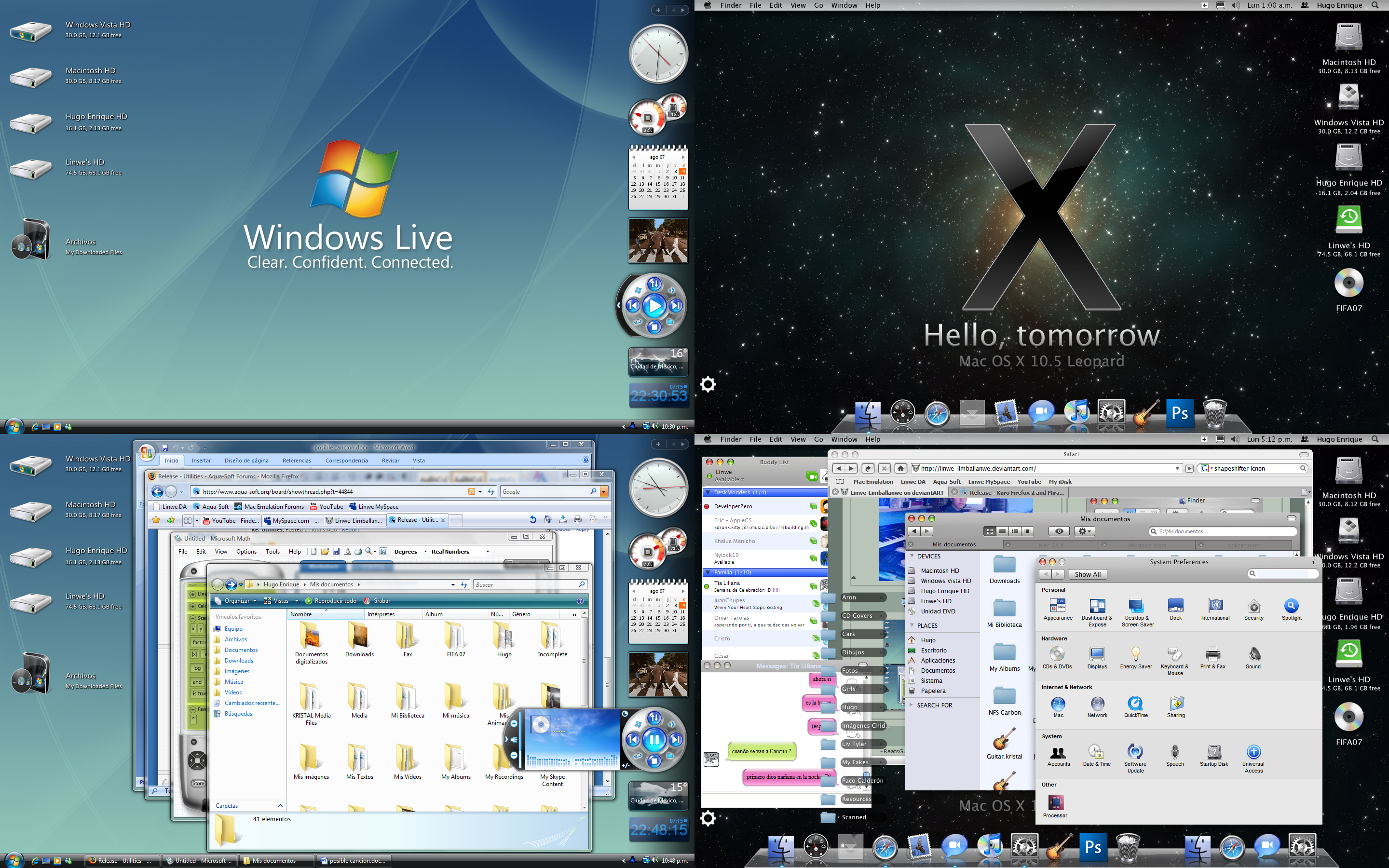
Task: Open the Available status dropdown in Buddy List
Action: click(729, 479)
